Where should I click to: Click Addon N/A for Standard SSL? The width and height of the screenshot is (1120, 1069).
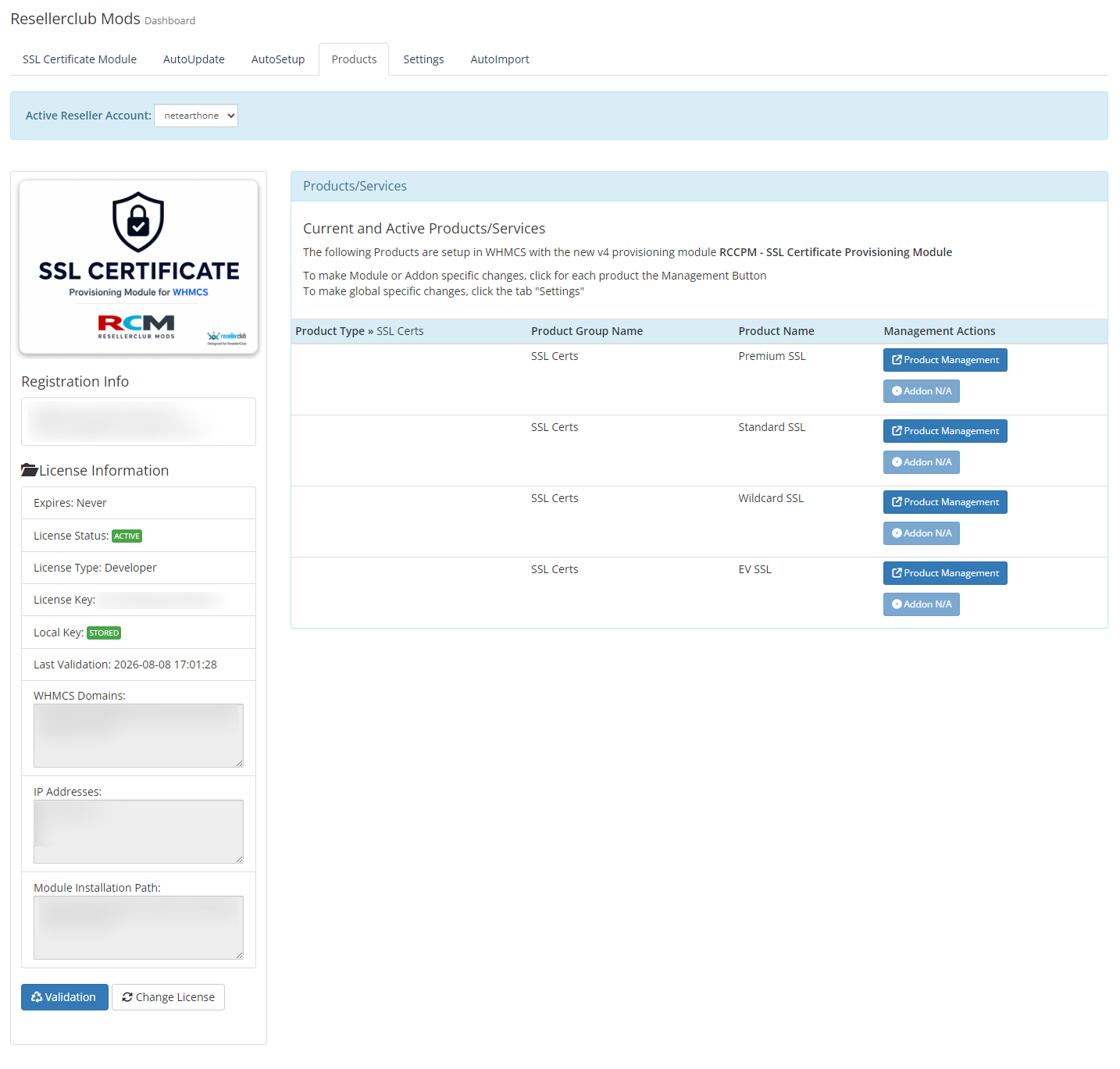[x=922, y=462]
